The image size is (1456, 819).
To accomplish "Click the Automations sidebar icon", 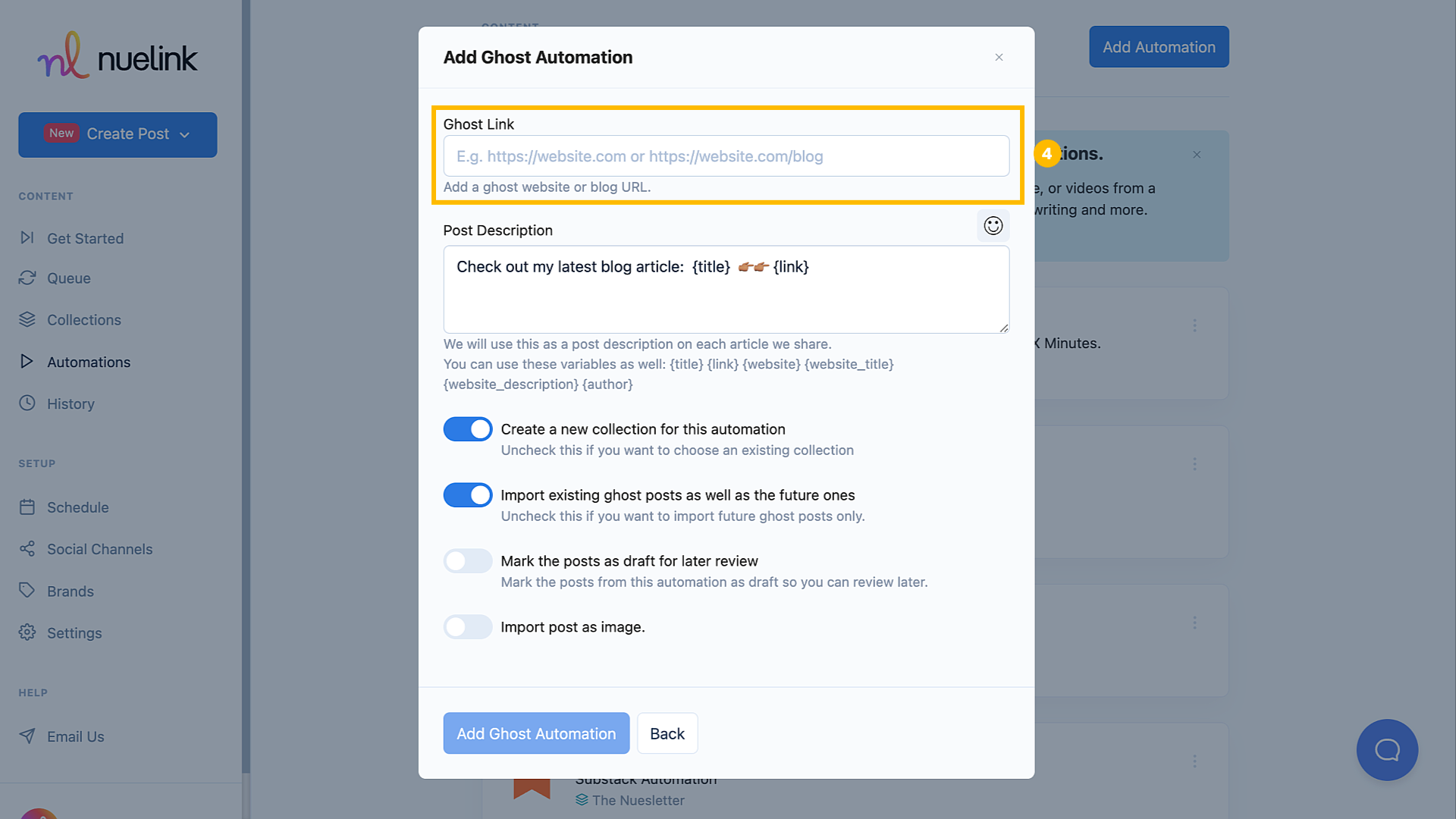I will click(x=27, y=361).
